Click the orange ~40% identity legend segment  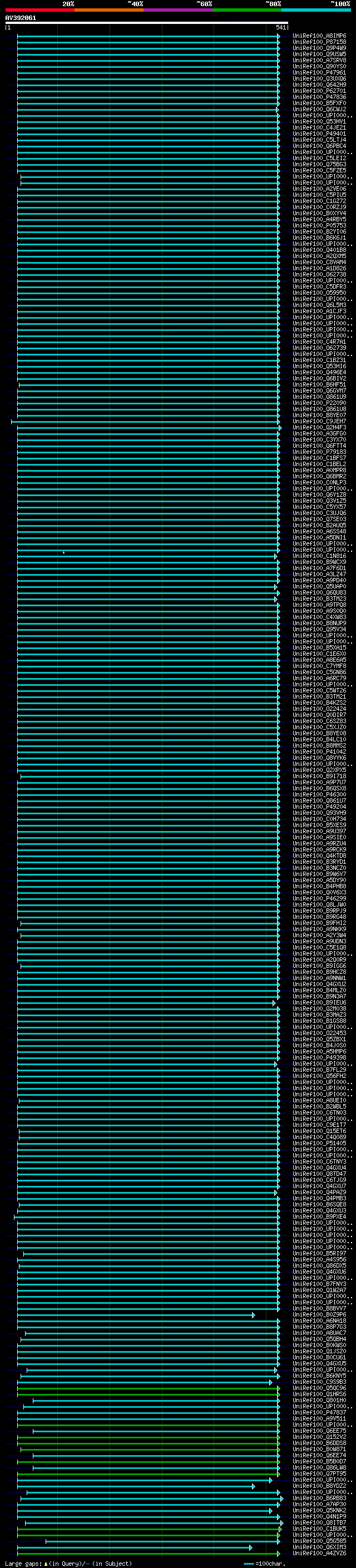(x=109, y=10)
